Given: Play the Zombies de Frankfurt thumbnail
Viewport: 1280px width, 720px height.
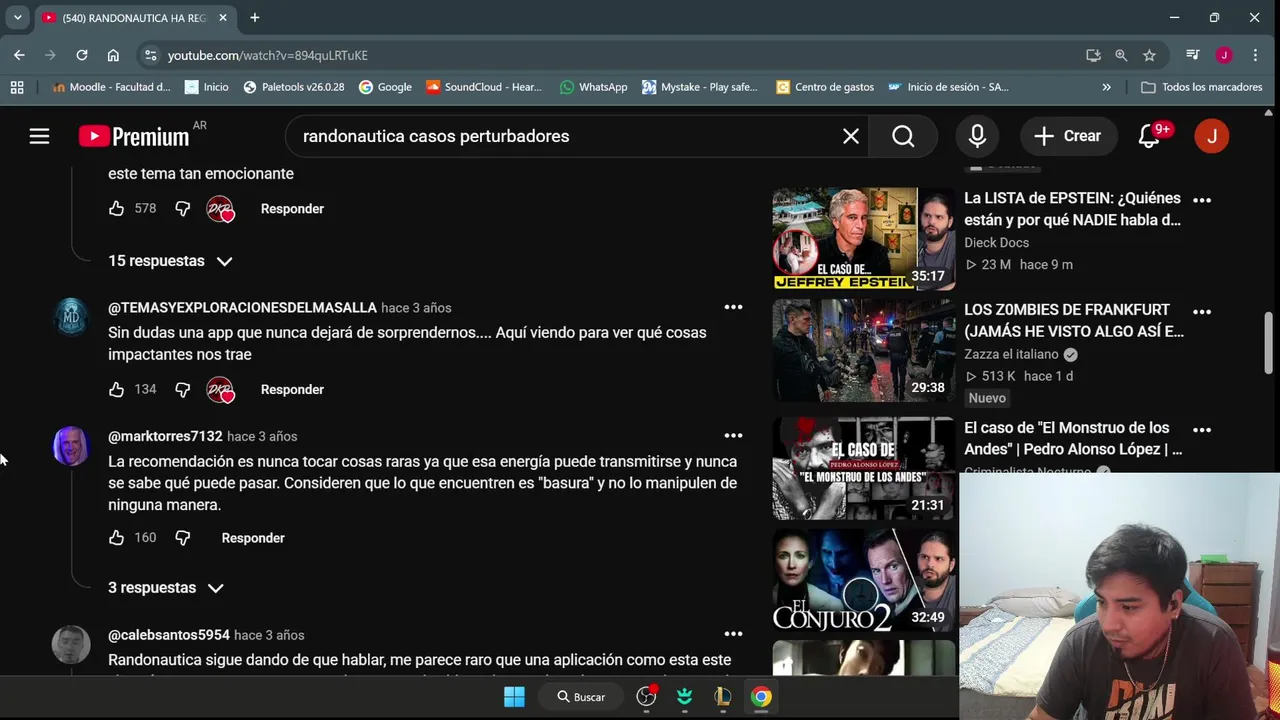Looking at the screenshot, I should [863, 350].
